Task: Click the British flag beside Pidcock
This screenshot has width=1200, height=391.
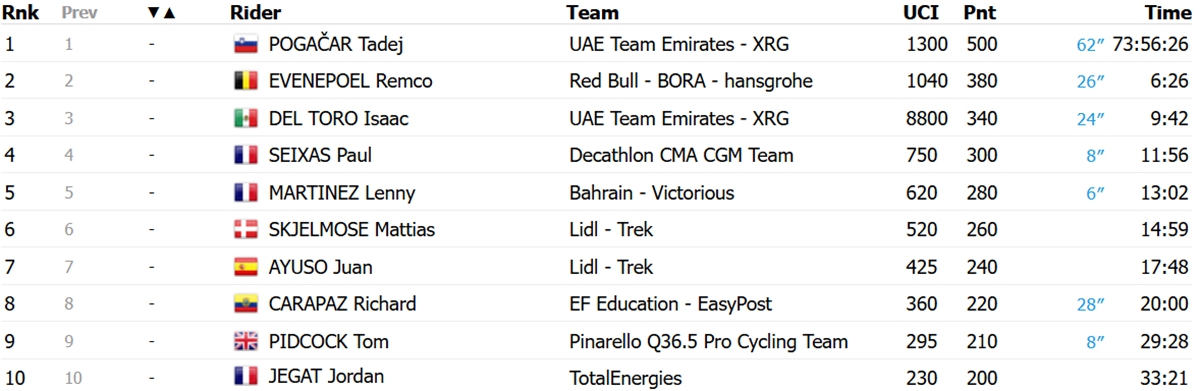Action: point(245,341)
